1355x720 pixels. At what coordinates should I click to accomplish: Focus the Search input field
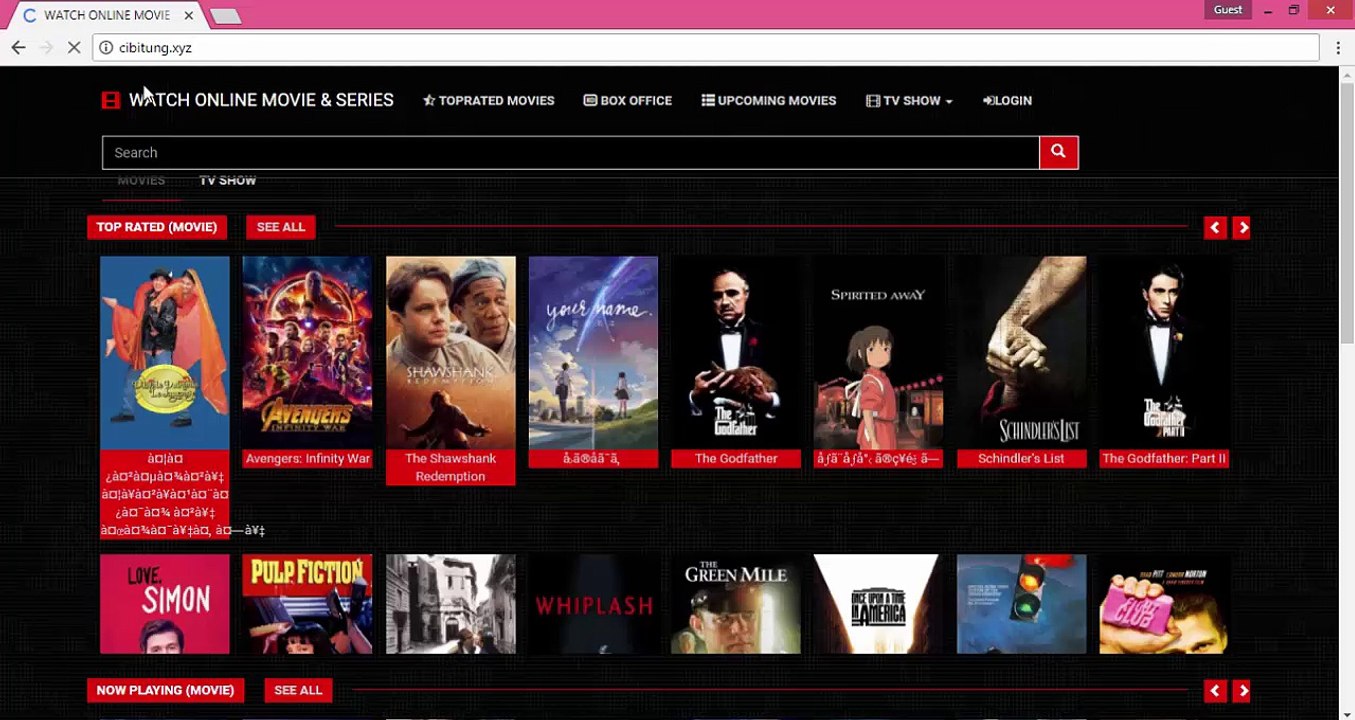tap(570, 152)
